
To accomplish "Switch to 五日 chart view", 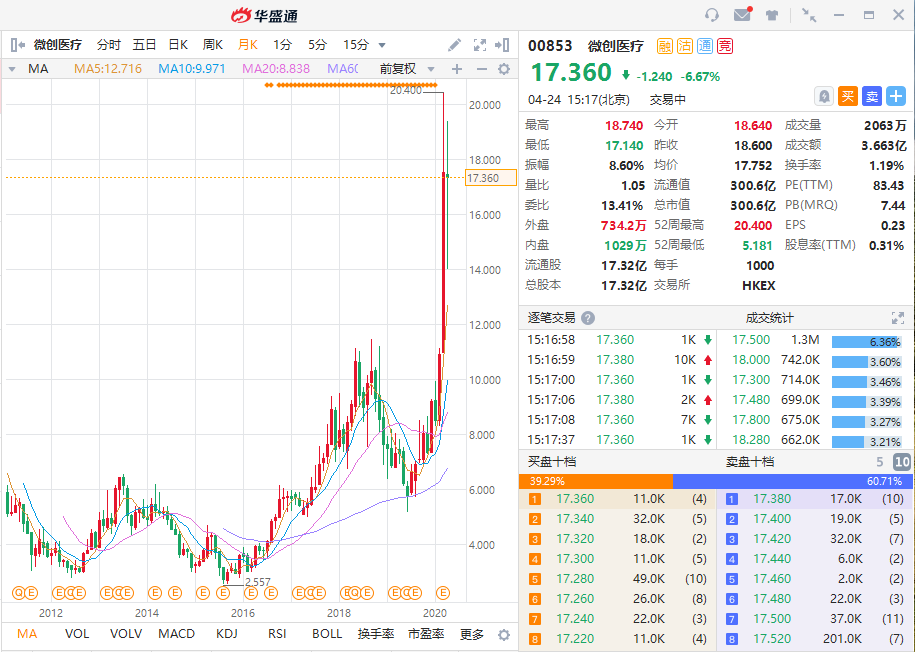I will [x=144, y=45].
